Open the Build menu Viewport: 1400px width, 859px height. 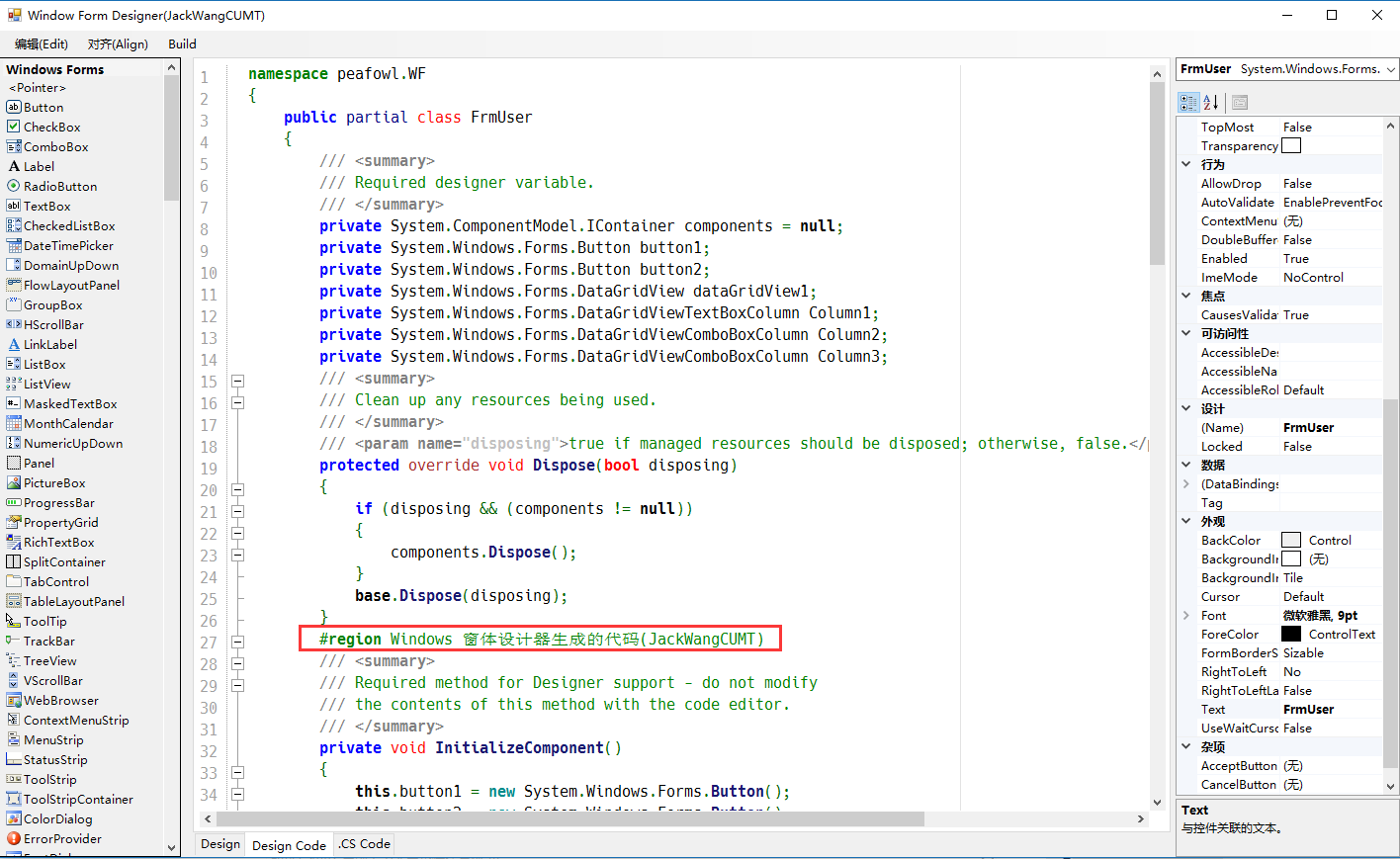(182, 43)
